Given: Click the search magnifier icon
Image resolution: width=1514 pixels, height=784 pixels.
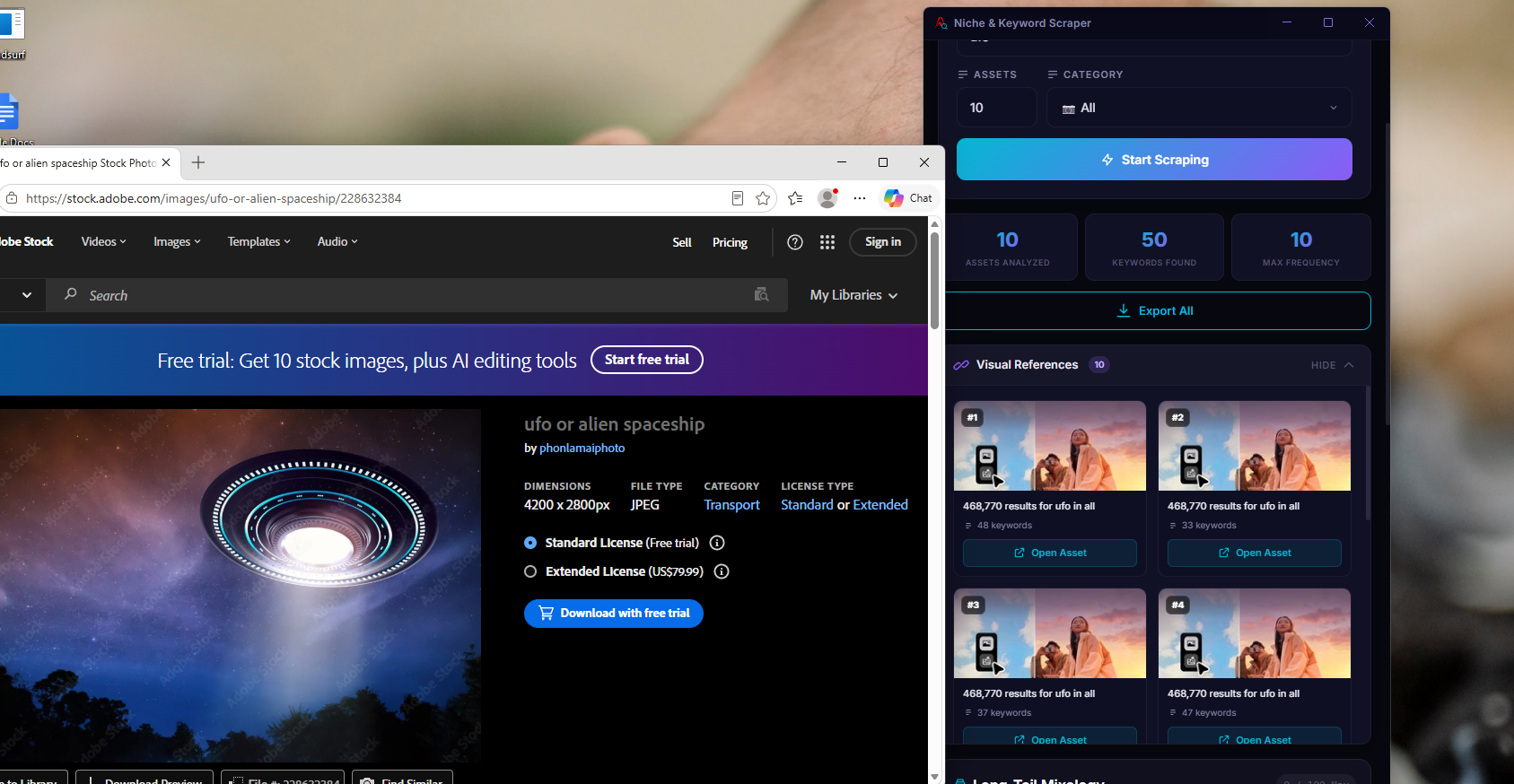Looking at the screenshot, I should point(71,294).
